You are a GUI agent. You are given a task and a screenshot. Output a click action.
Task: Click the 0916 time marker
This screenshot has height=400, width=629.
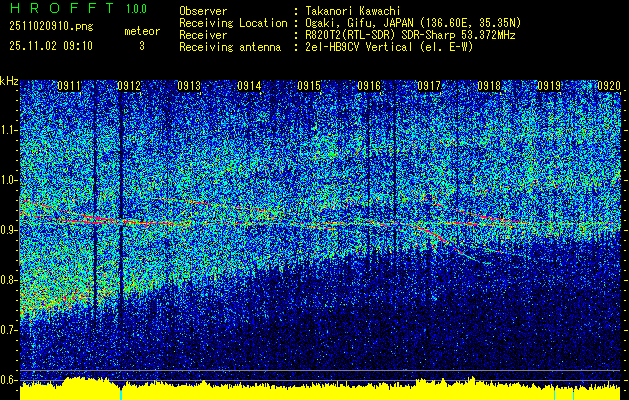[369, 85]
